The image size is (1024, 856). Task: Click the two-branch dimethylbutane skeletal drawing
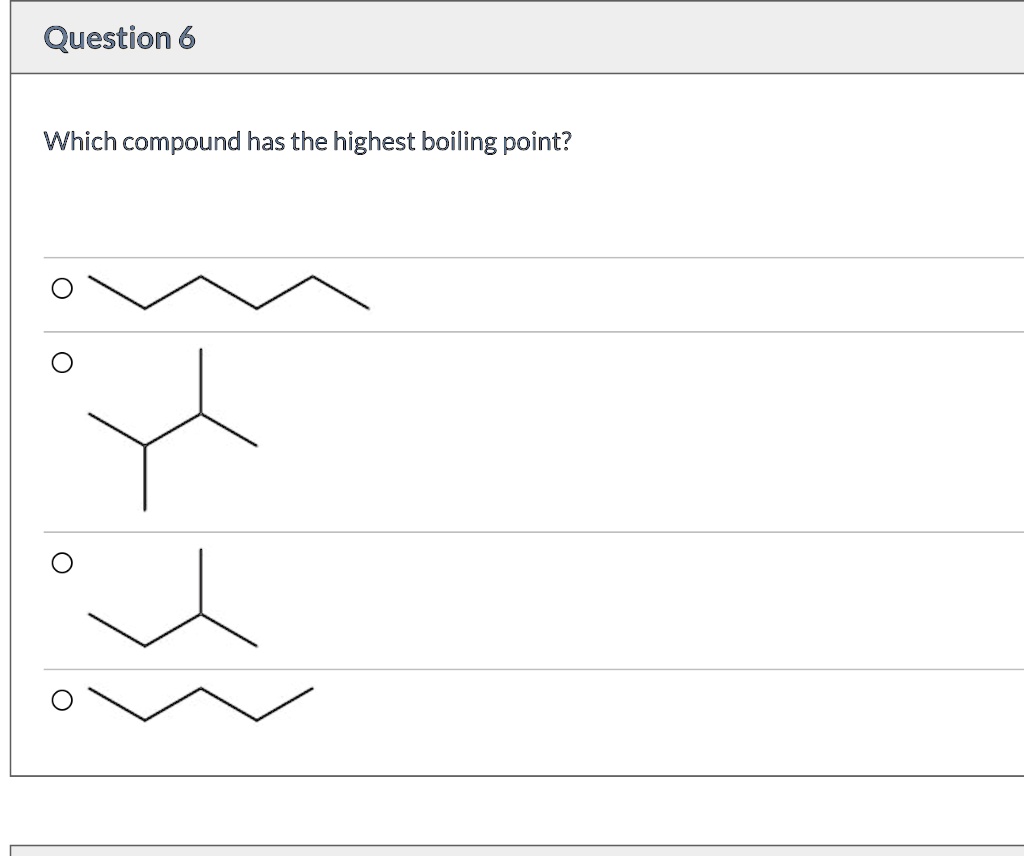click(172, 430)
